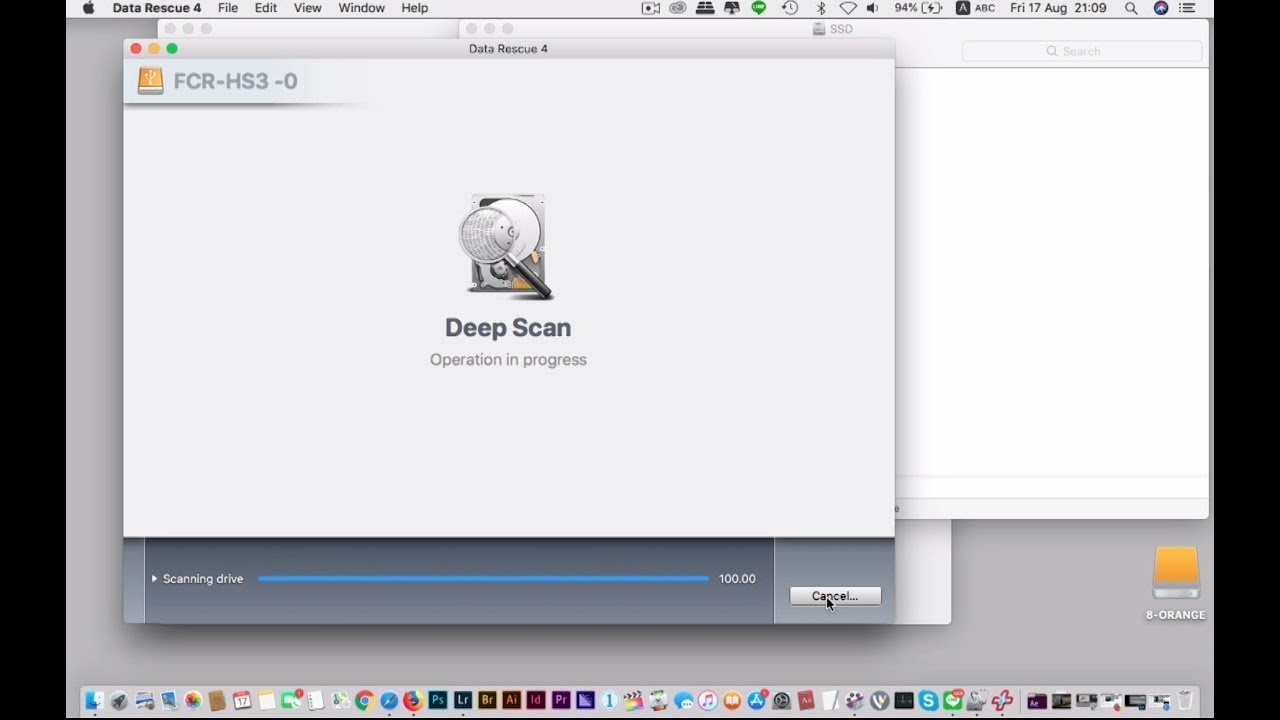Viewport: 1280px width, 720px height.
Task: Click the ABC input source menu
Action: tap(975, 8)
